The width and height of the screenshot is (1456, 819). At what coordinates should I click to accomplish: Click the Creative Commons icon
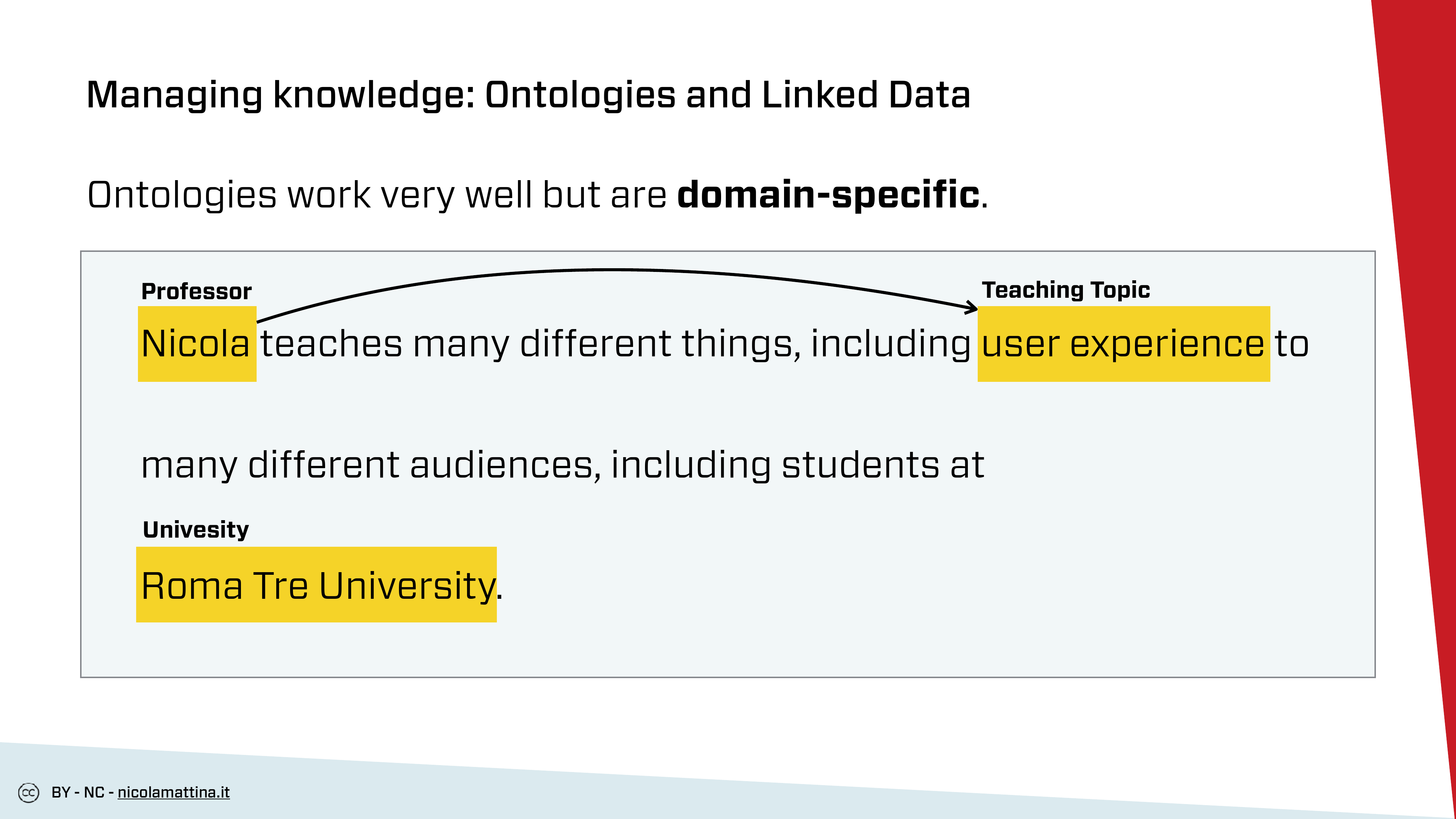pos(28,792)
